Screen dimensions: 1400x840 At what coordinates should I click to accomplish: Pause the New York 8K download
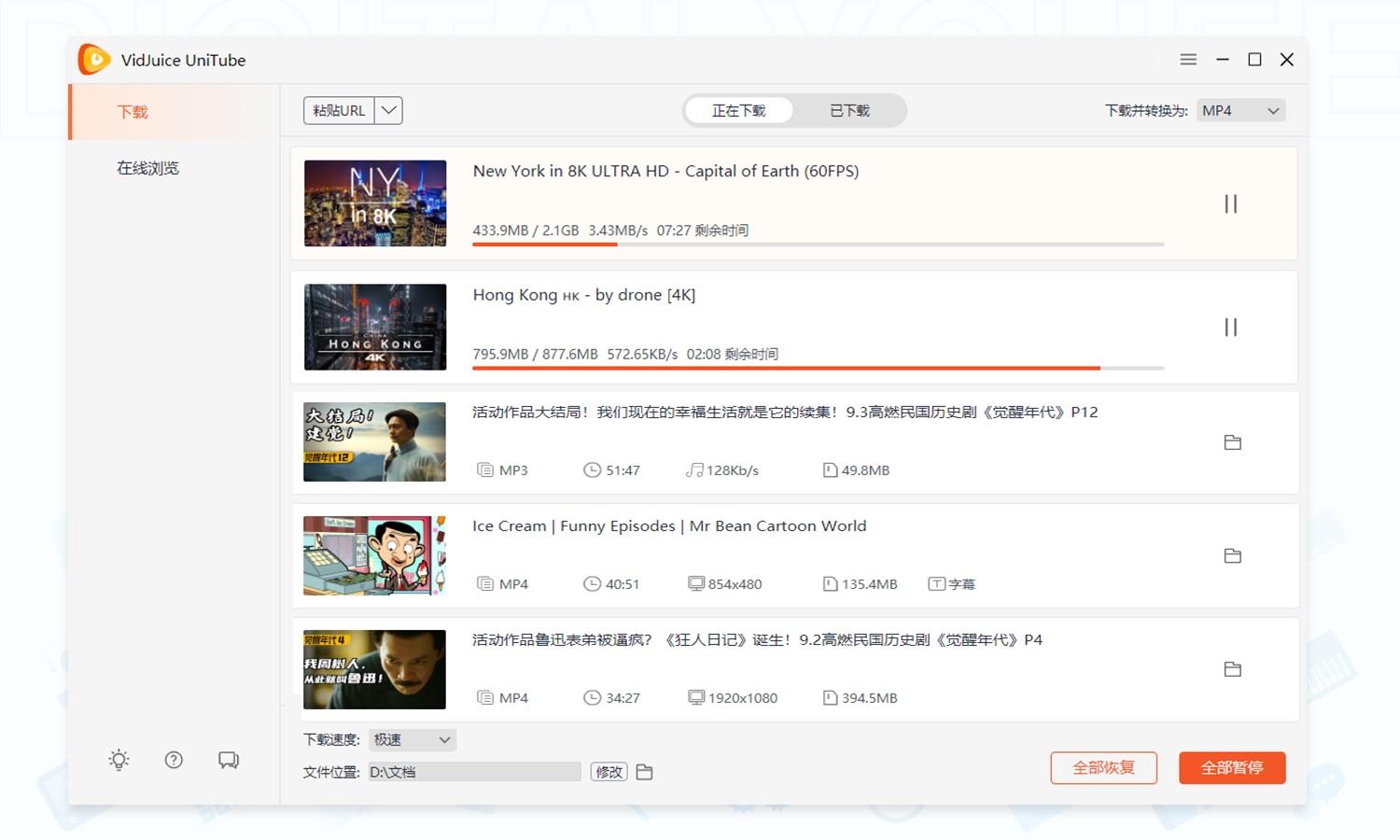tap(1230, 203)
